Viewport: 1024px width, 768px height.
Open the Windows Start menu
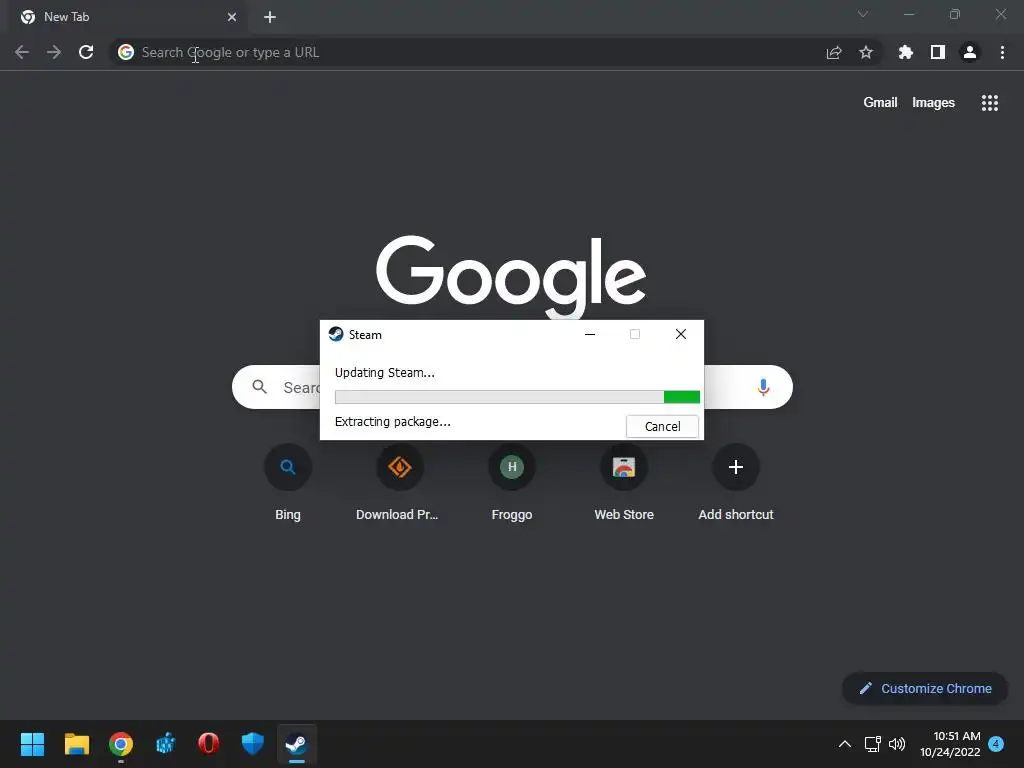[x=32, y=744]
